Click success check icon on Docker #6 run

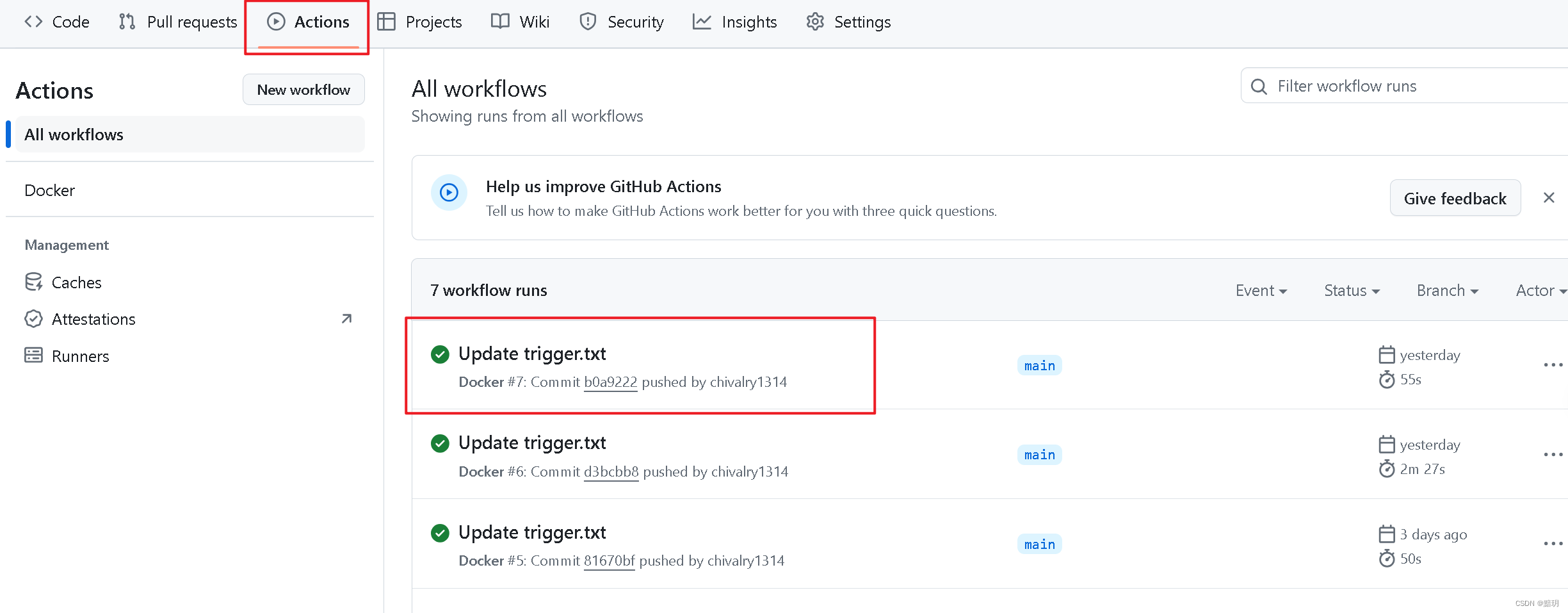440,443
